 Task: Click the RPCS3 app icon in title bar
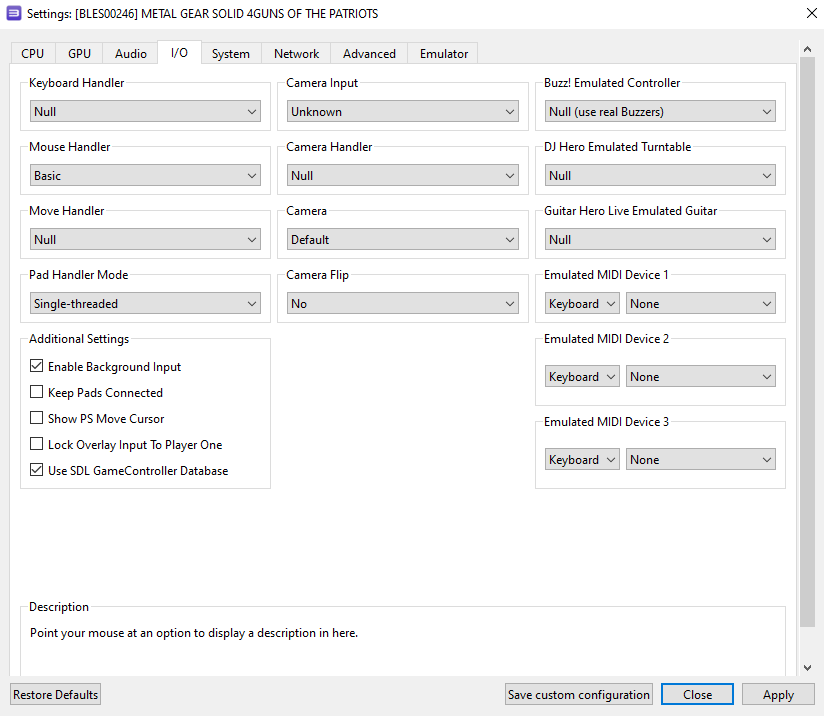pyautogui.click(x=14, y=13)
